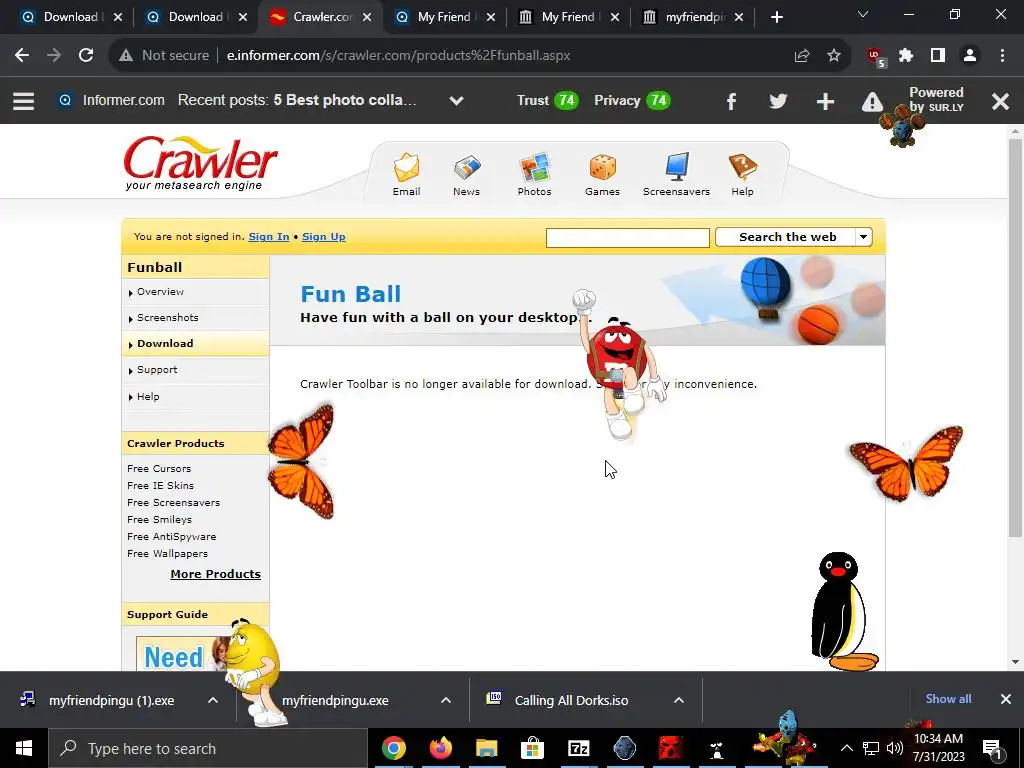Open the Search the web dropdown arrow
The width and height of the screenshot is (1024, 768).
click(863, 237)
